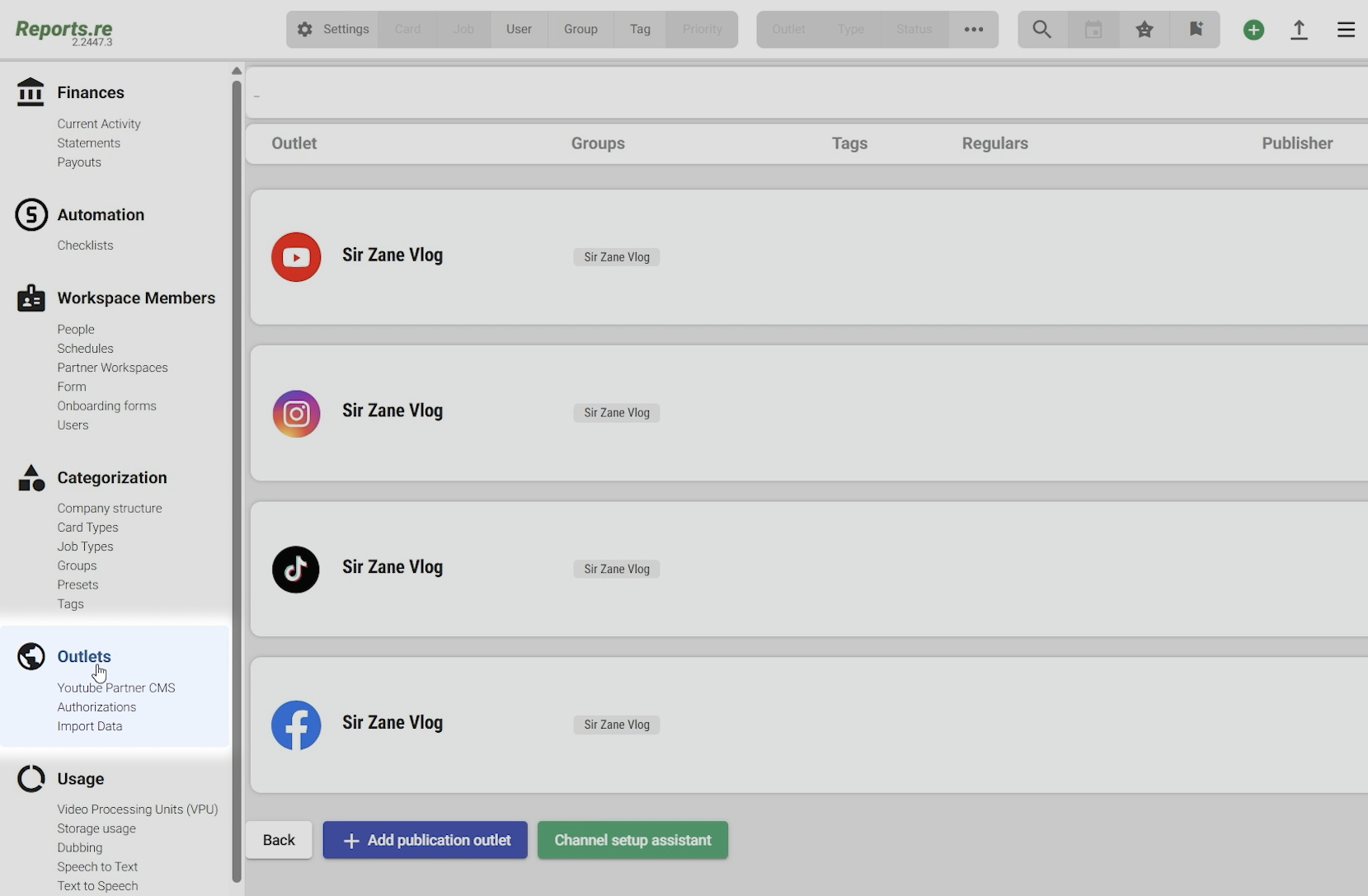Launch Channel setup assistant
Screen dimensions: 1368x896
pos(632,840)
